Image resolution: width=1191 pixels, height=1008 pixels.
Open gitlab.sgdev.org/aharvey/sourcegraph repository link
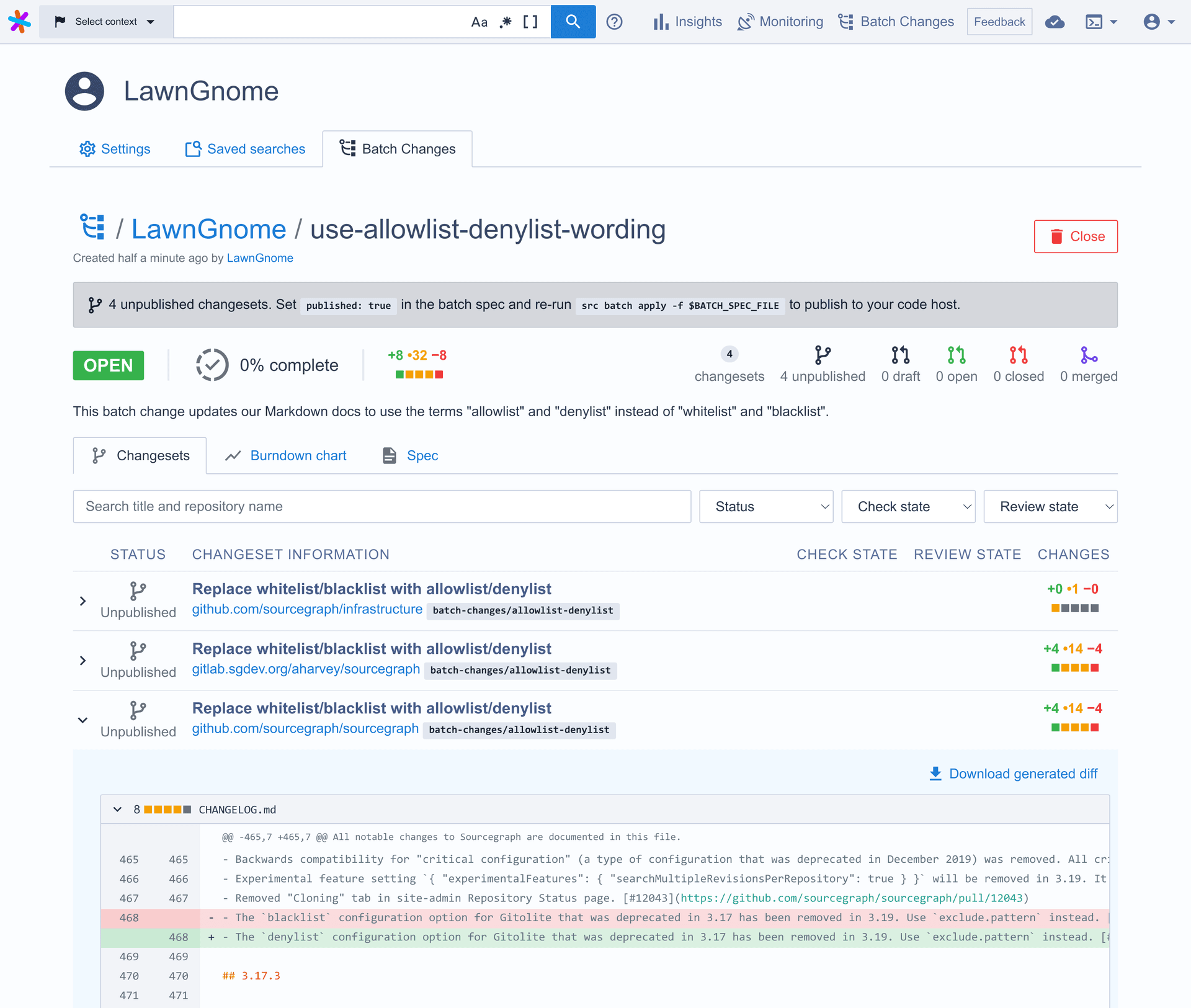[306, 669]
